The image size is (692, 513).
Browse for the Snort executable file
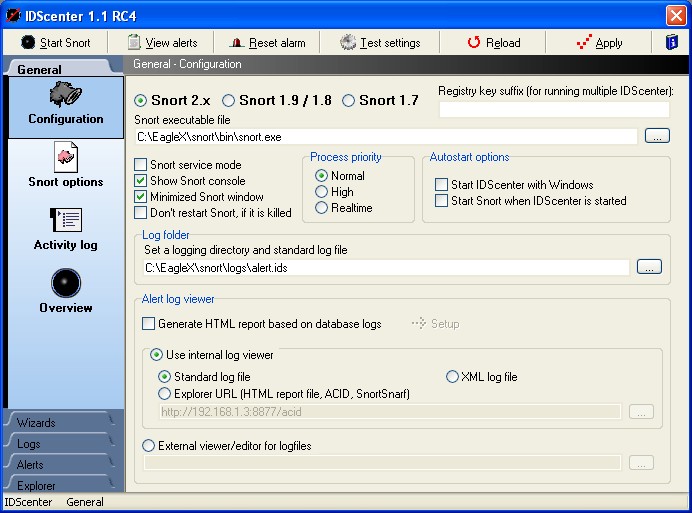click(657, 136)
